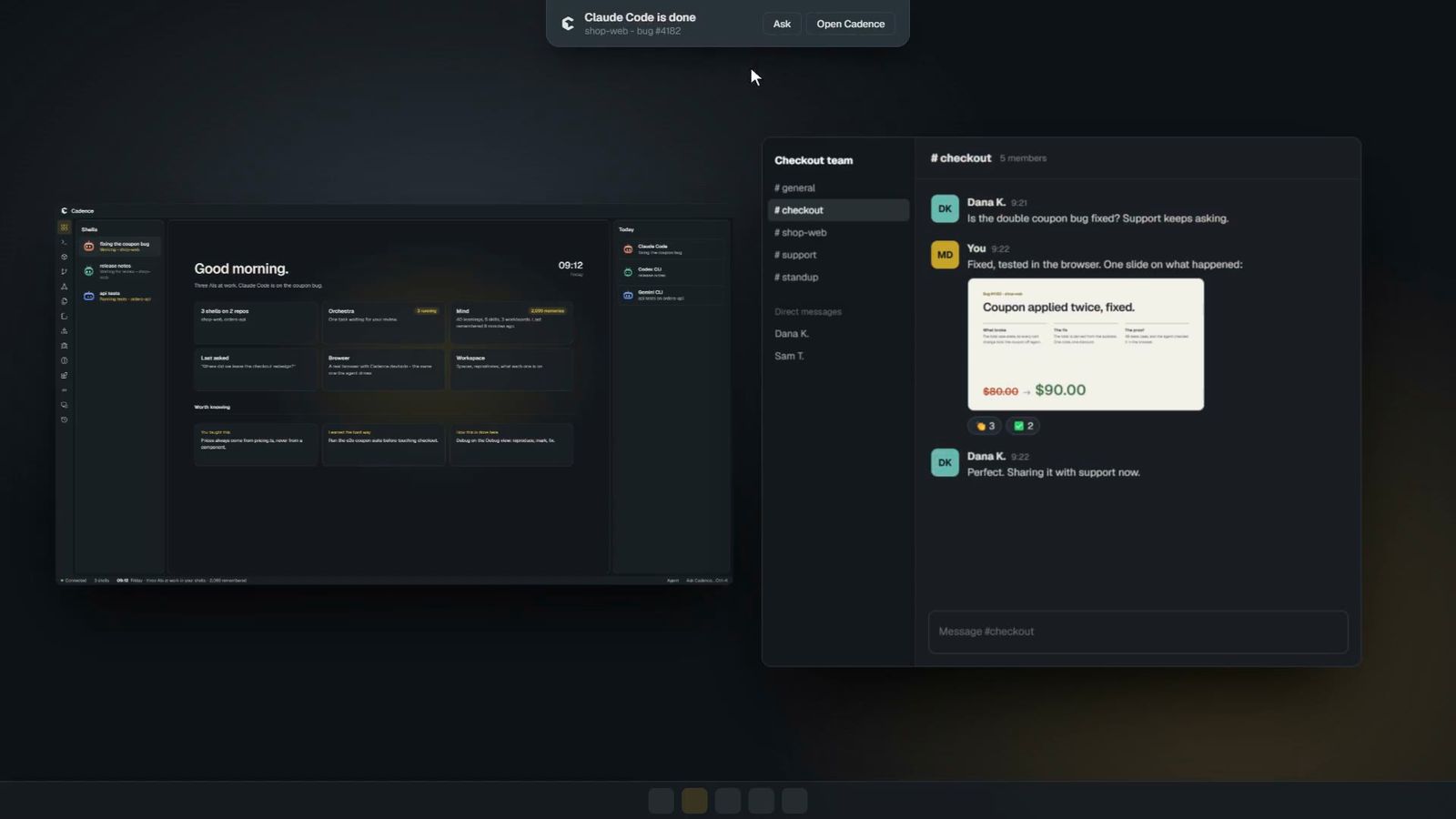Screen dimensions: 1456x819
Task: Click the first dock slot in the taskbar
Action: pyautogui.click(x=661, y=801)
